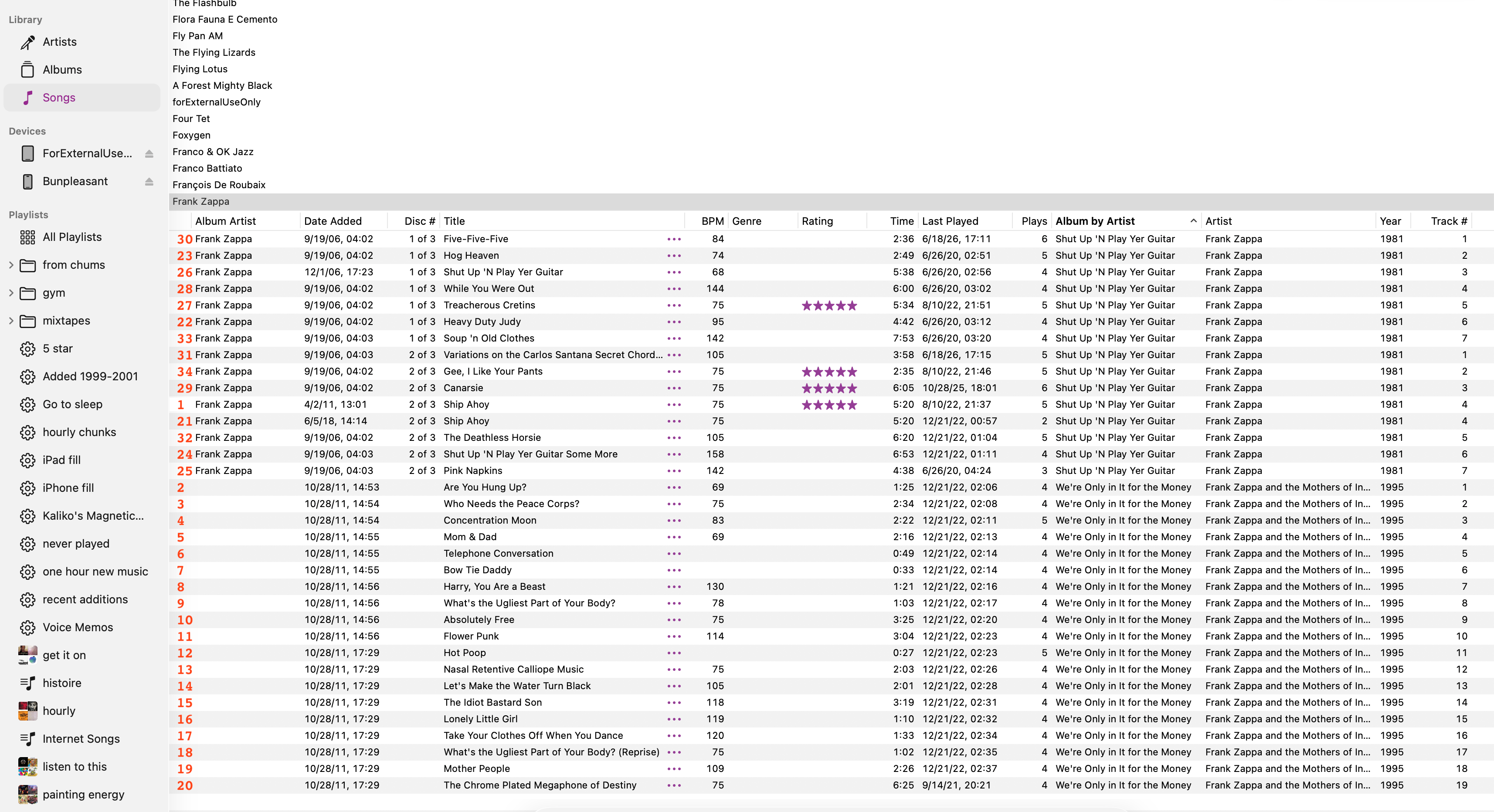Select artist Flying Lotus in browser
The height and width of the screenshot is (812, 1494).
(x=200, y=69)
